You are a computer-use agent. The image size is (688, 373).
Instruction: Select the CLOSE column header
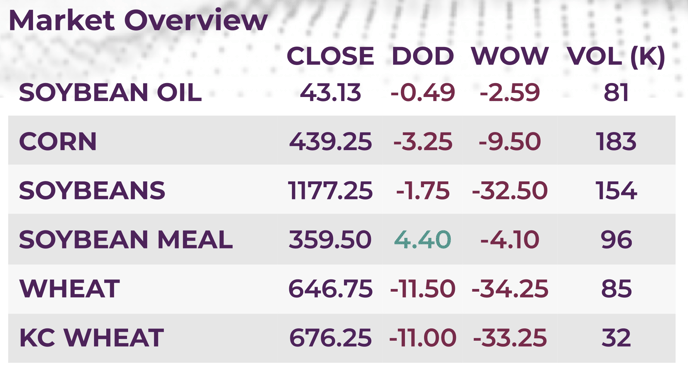coord(330,56)
